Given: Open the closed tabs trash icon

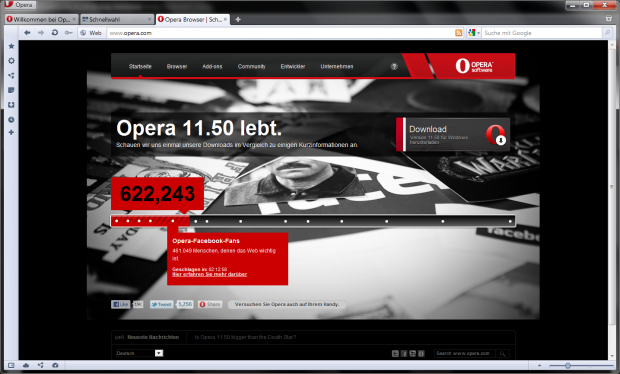Looking at the screenshot, I should tap(609, 19).
